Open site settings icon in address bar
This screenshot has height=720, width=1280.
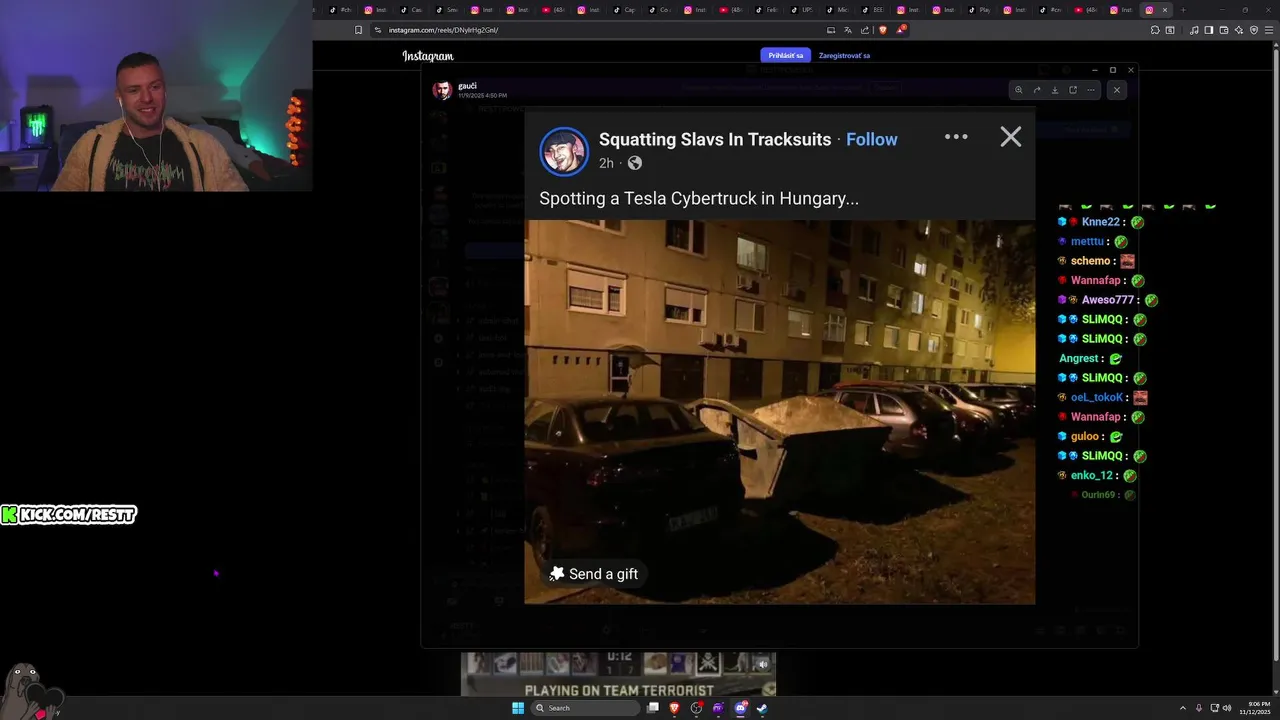coord(377,30)
